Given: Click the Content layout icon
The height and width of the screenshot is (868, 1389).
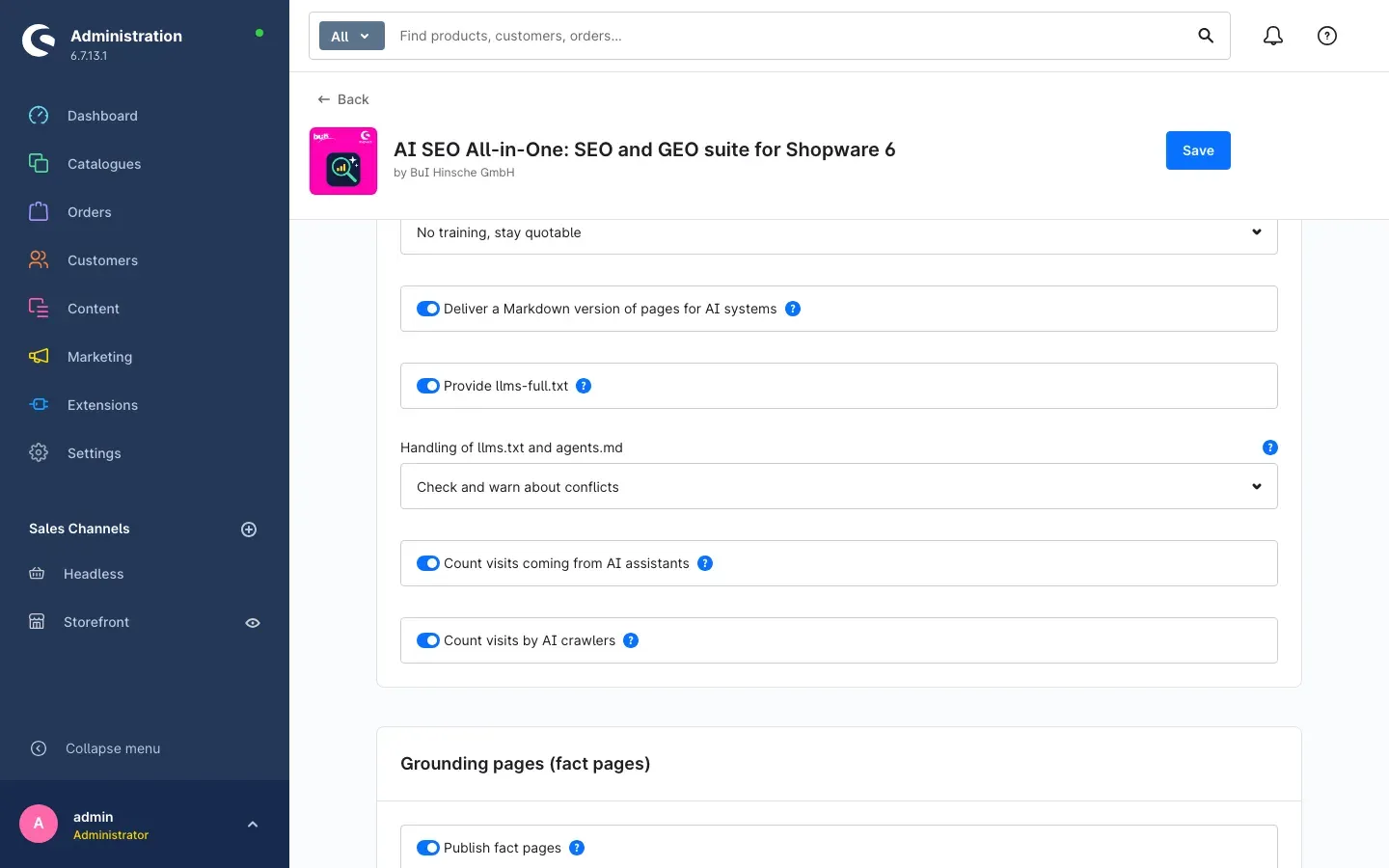Looking at the screenshot, I should (x=39, y=309).
